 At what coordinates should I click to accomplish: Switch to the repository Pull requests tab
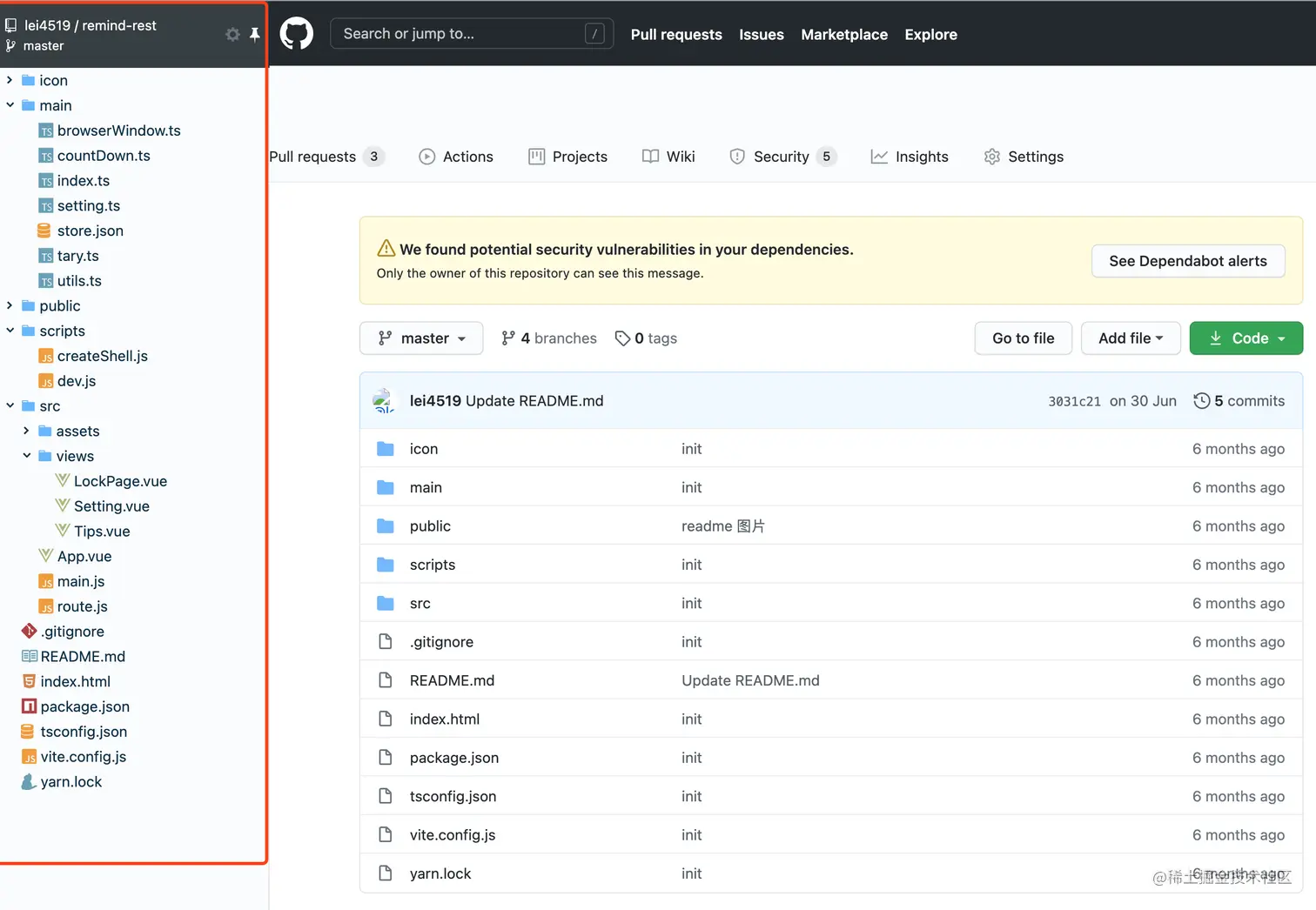326,157
